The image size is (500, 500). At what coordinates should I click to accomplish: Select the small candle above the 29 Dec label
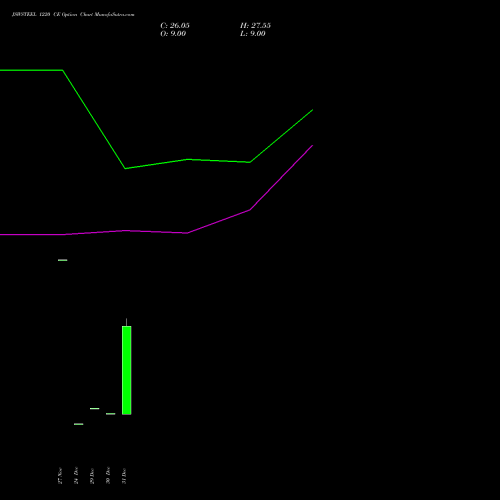(95, 408)
